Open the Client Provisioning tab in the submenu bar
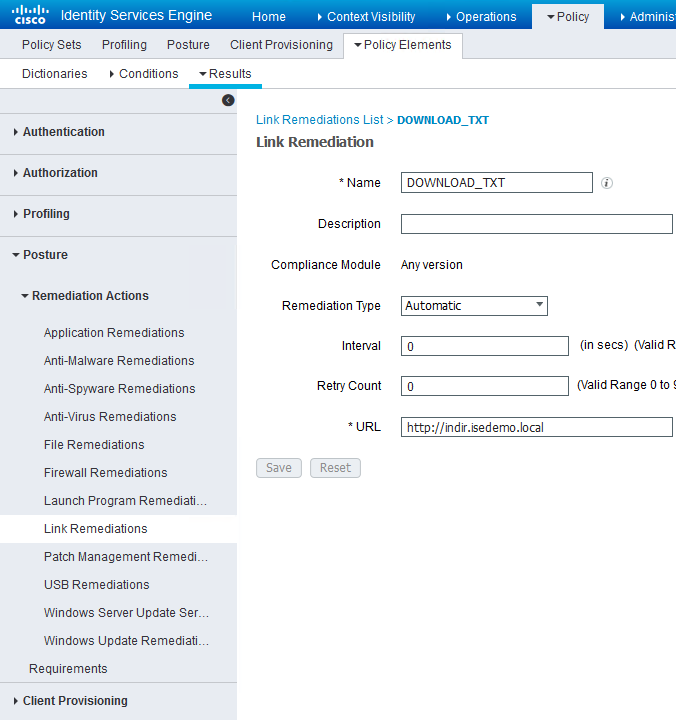The image size is (676, 720). coord(282,45)
